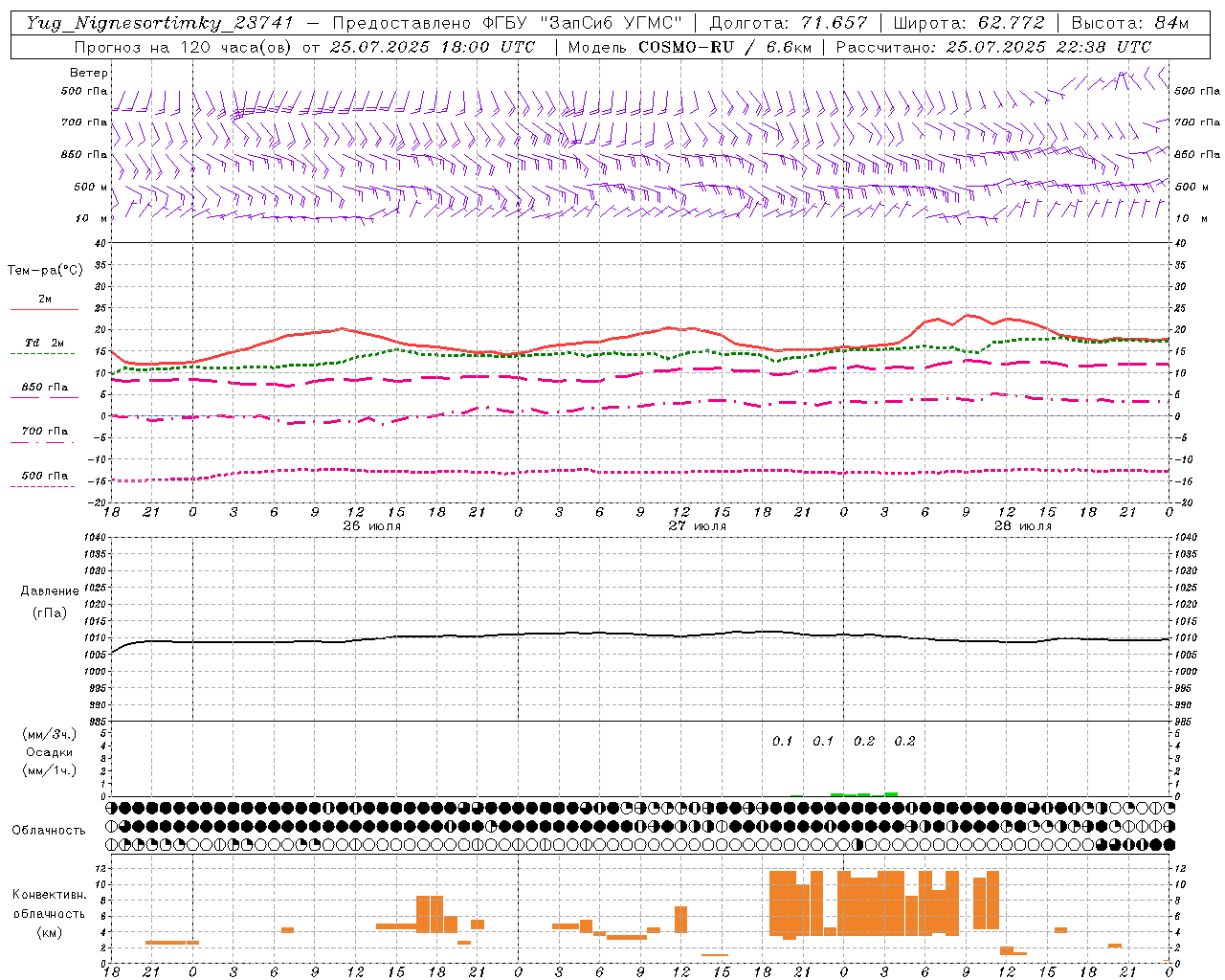Viewport: 1225px width, 980px height.
Task: Click the '(км)' unit label of convective cloudiness
Action: pos(49,932)
